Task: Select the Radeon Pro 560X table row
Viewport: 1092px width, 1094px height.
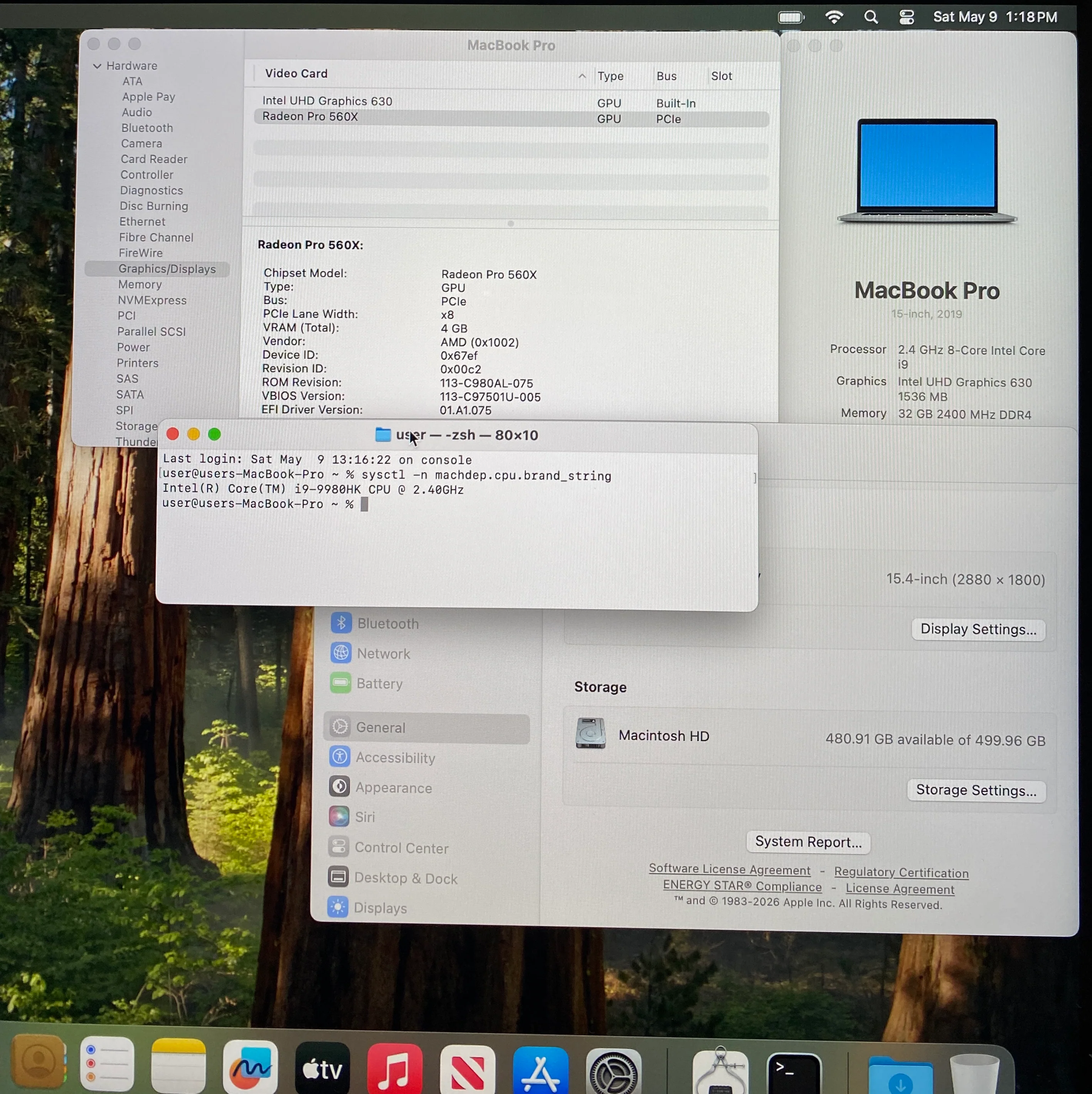Action: tap(512, 118)
